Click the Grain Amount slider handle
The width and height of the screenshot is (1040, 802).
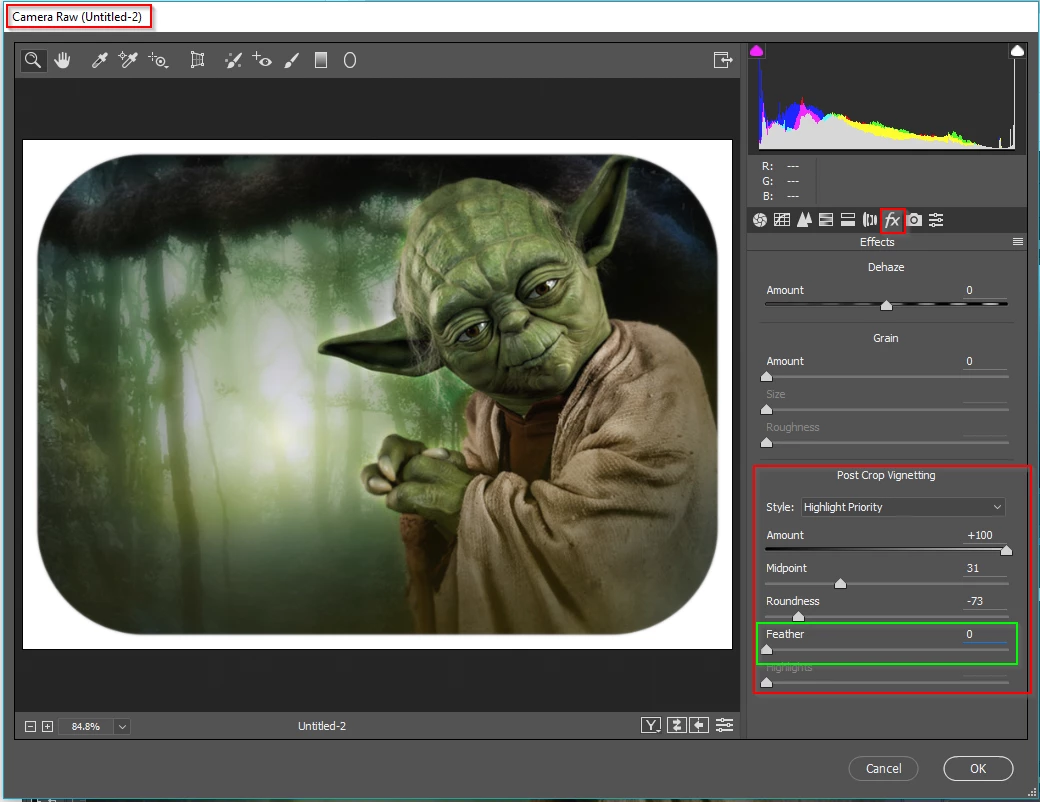(767, 376)
